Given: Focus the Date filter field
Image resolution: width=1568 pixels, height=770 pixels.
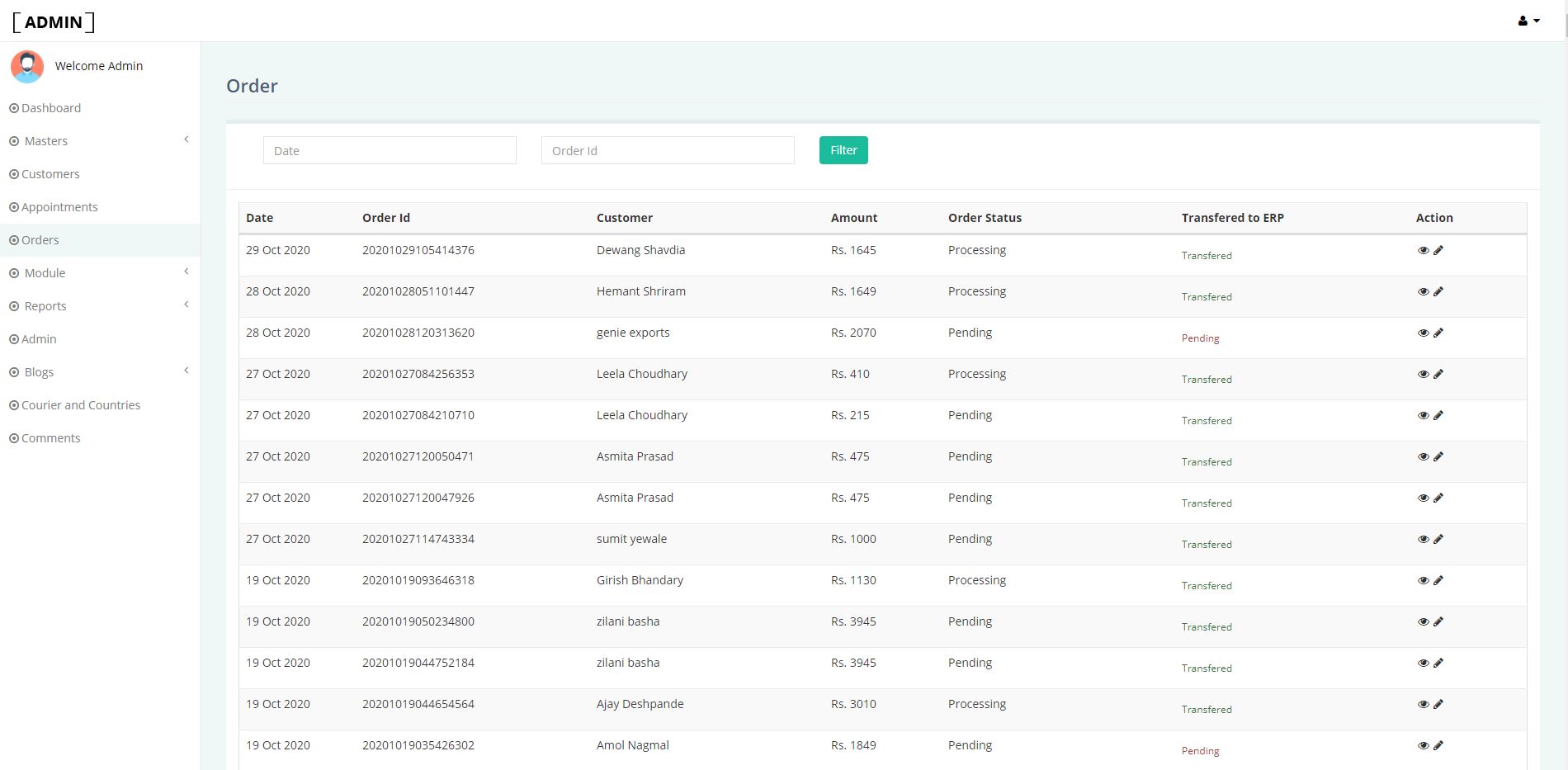Looking at the screenshot, I should pyautogui.click(x=390, y=150).
